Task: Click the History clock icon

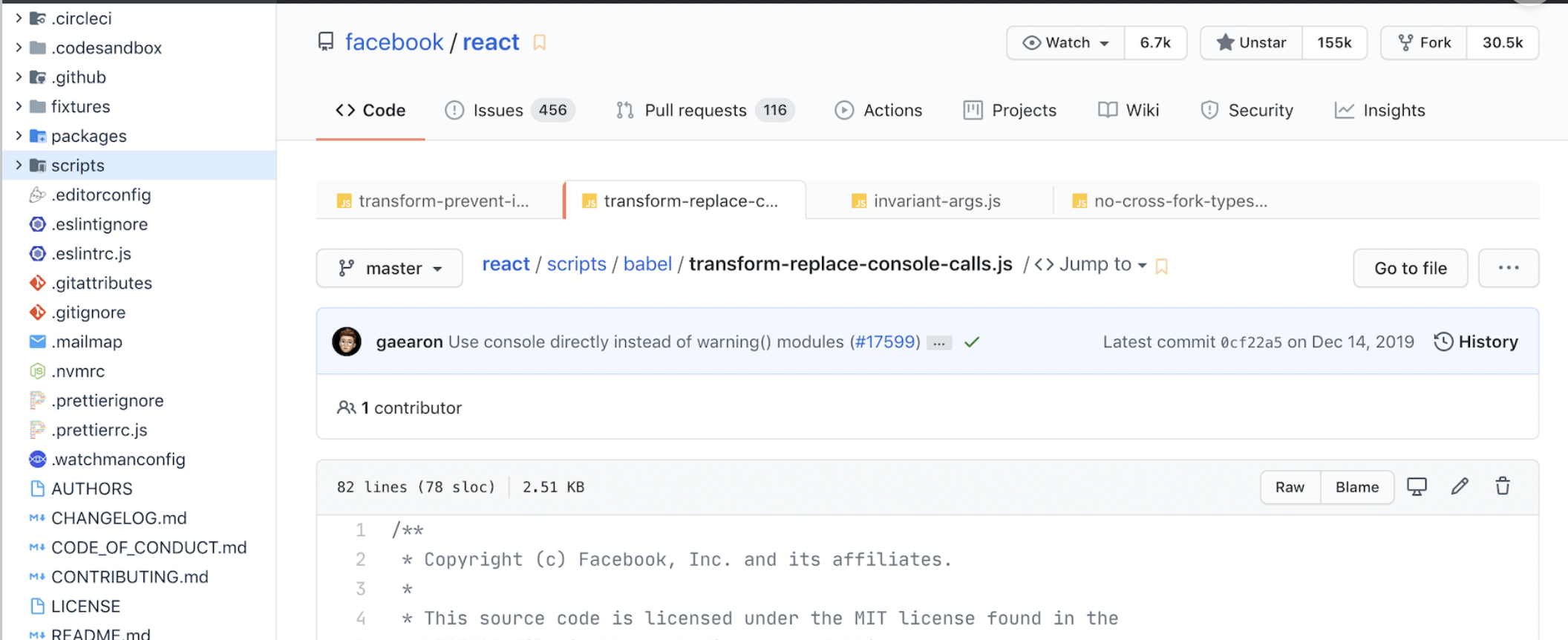Action: tap(1443, 342)
